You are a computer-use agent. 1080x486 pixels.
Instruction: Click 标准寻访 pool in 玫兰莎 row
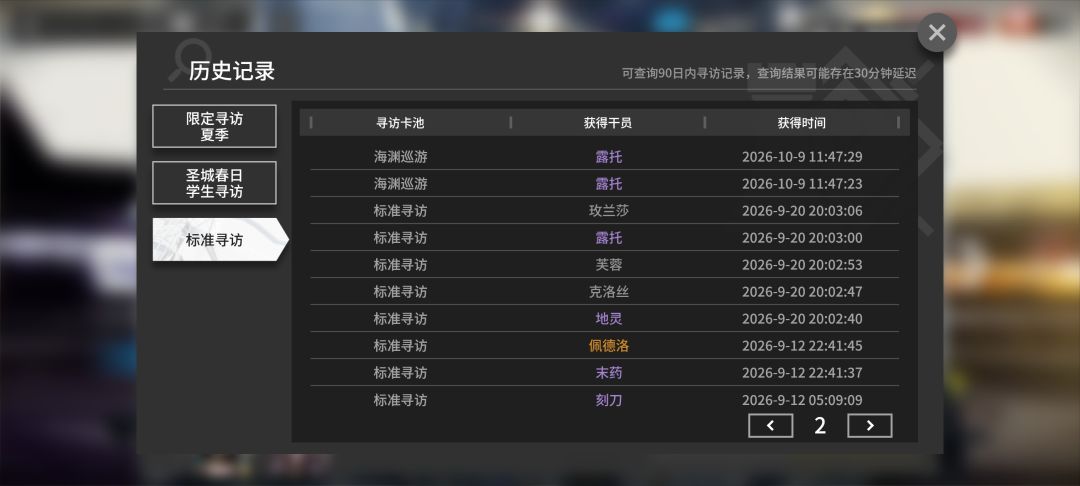point(400,211)
